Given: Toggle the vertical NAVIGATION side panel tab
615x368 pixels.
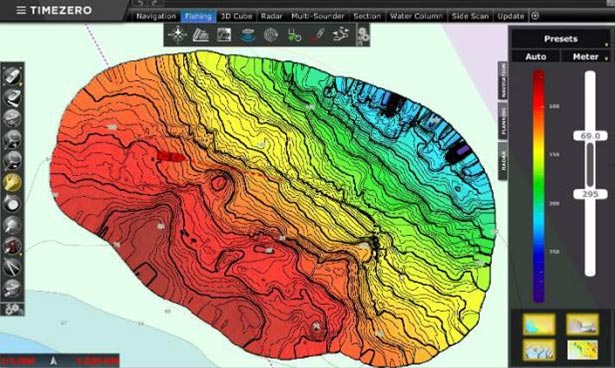Looking at the screenshot, I should [x=503, y=80].
